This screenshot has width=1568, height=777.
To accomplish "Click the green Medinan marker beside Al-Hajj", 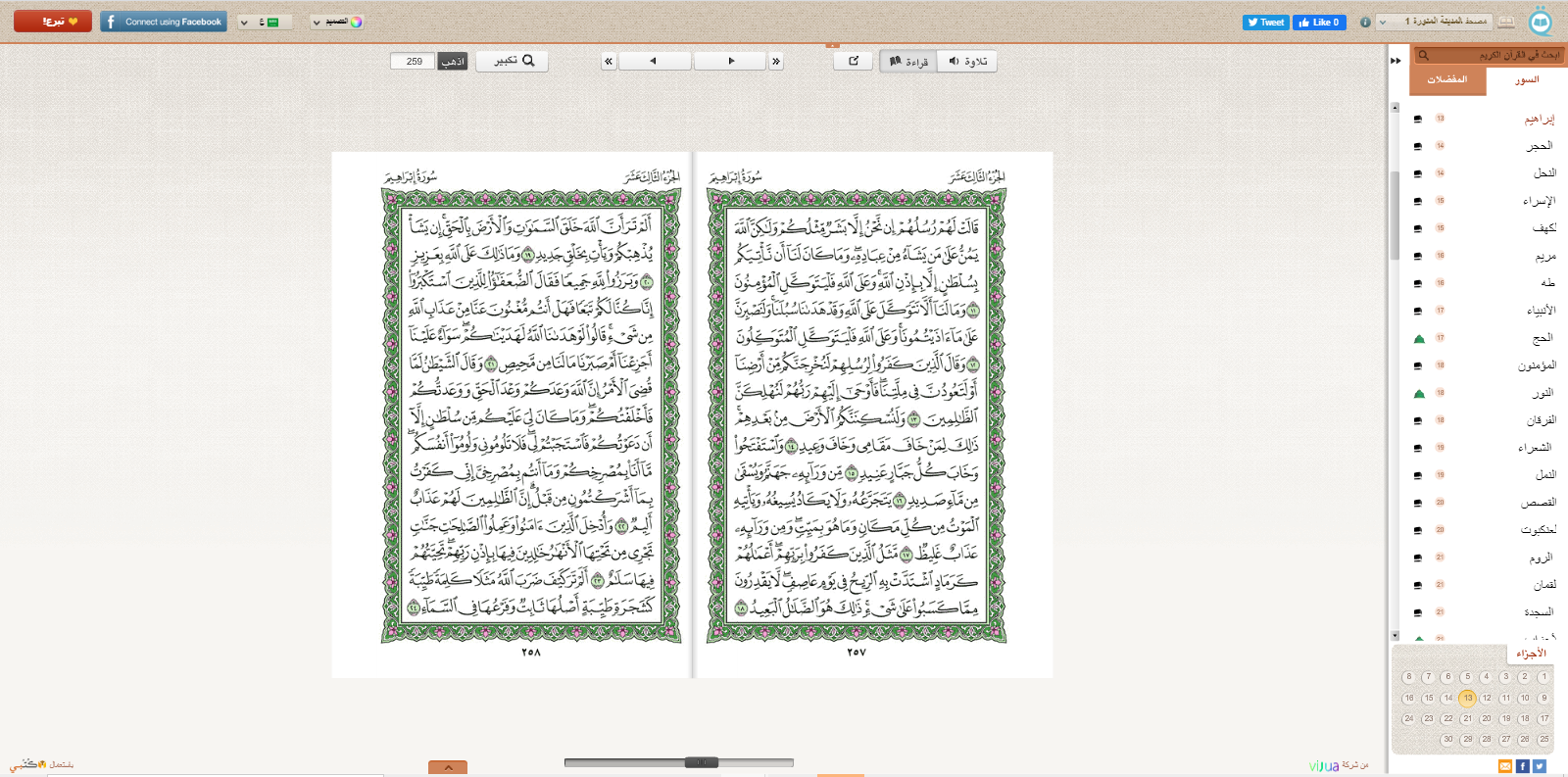I will 1418,339.
